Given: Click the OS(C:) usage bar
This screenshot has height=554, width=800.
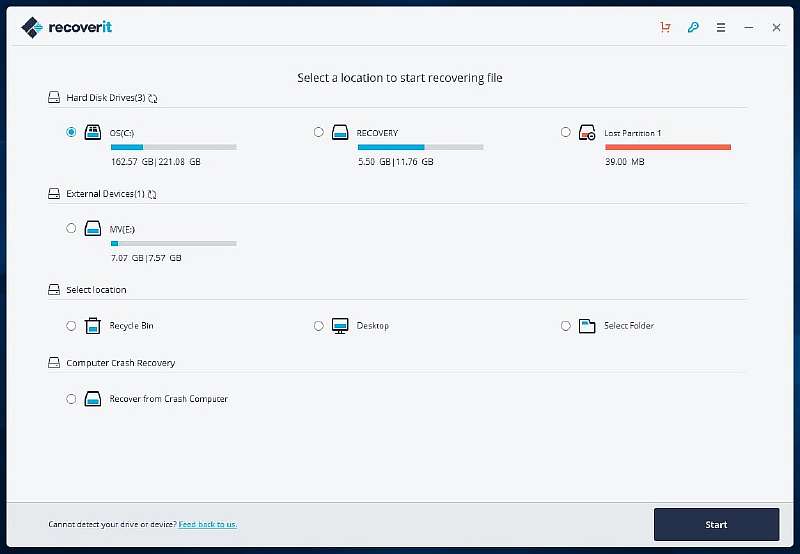Looking at the screenshot, I should pyautogui.click(x=173, y=147).
